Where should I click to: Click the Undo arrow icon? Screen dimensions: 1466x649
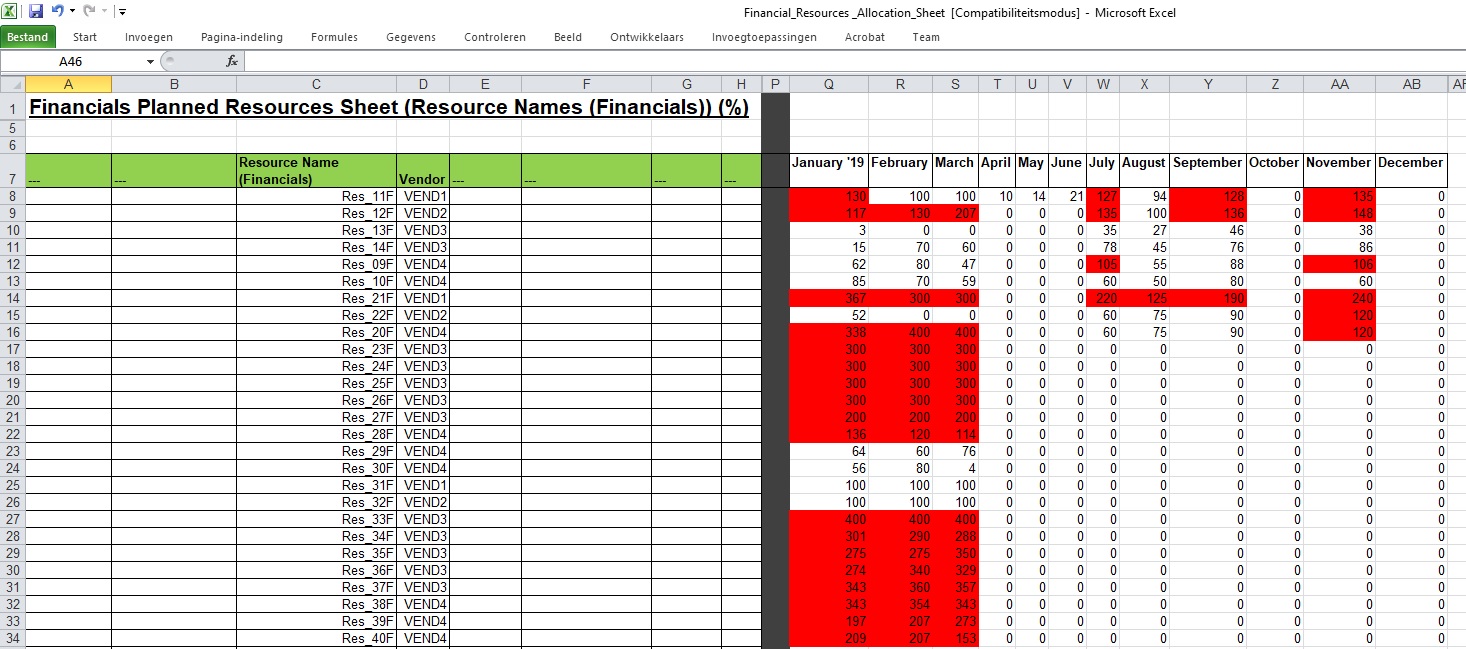[x=57, y=11]
